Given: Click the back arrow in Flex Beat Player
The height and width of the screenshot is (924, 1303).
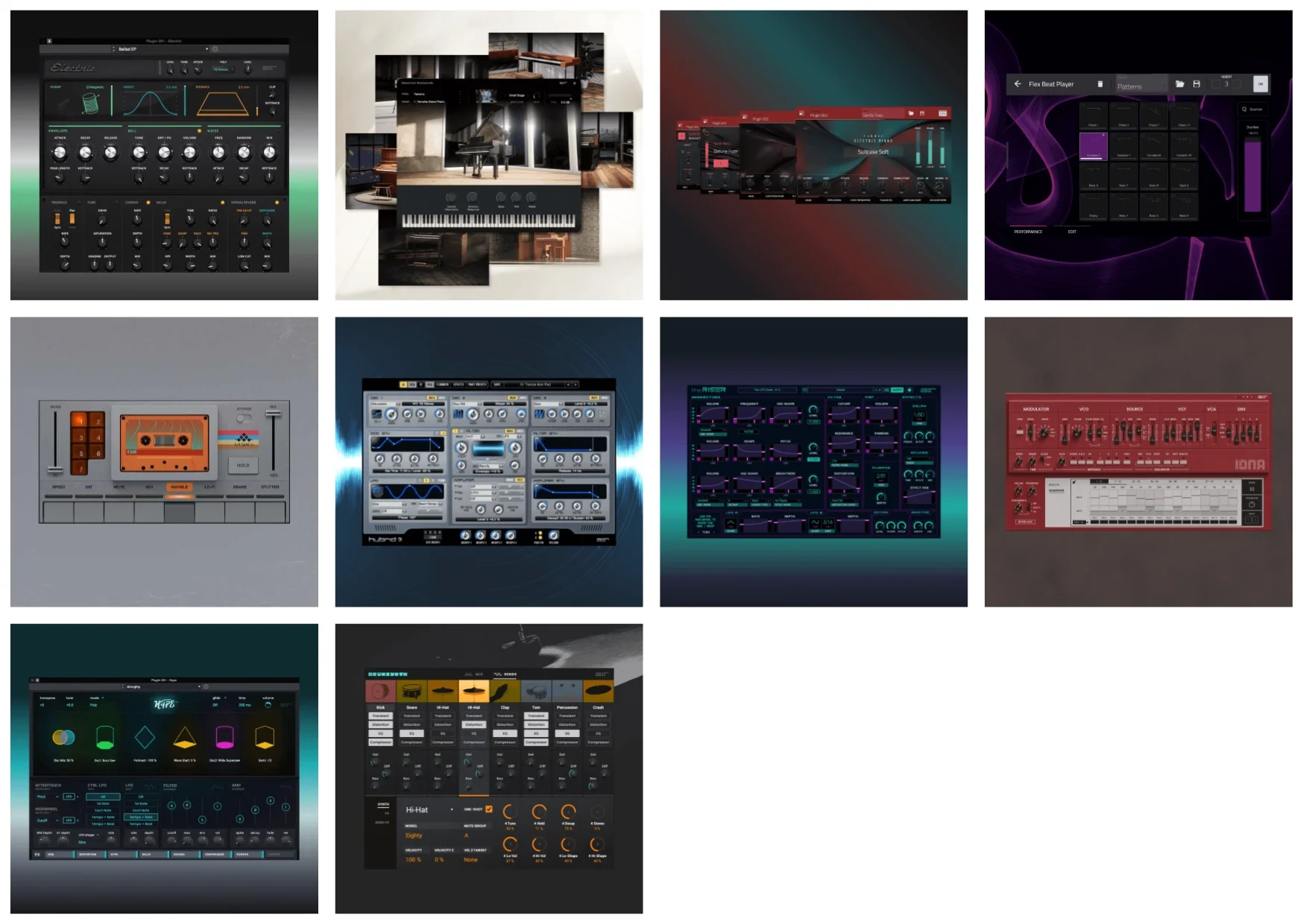Looking at the screenshot, I should coord(1018,84).
